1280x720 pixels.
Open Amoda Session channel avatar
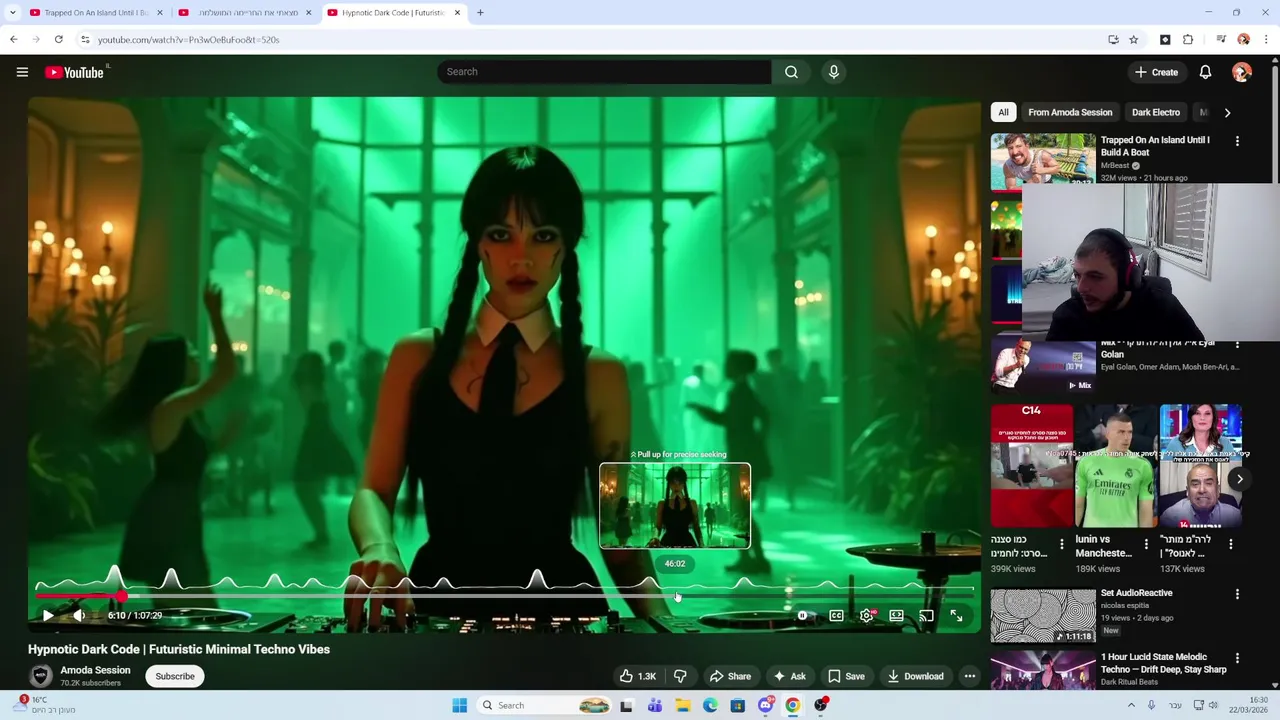[41, 676]
